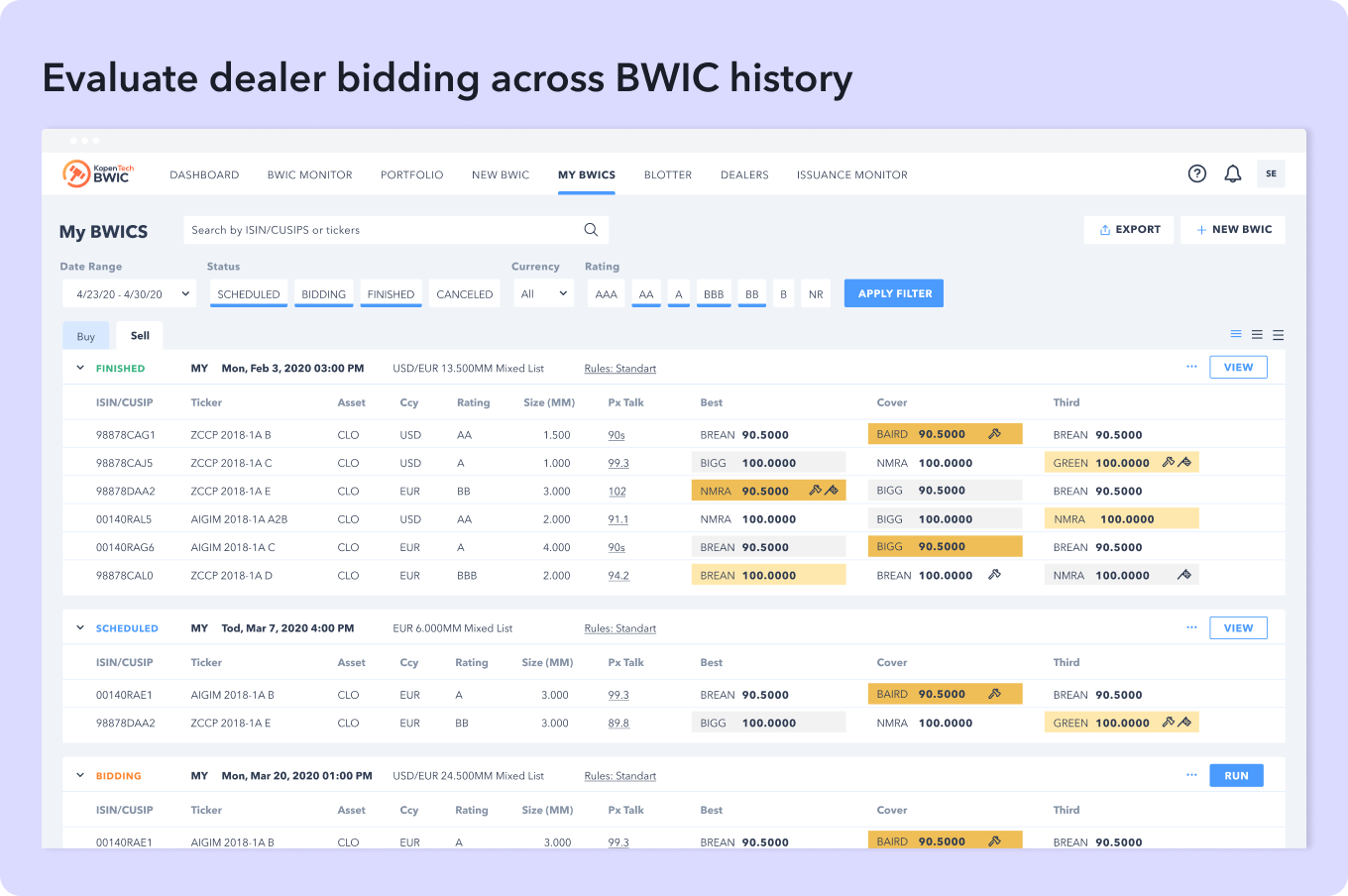
Task: Switch to the widest row density view icon
Action: 1278,335
